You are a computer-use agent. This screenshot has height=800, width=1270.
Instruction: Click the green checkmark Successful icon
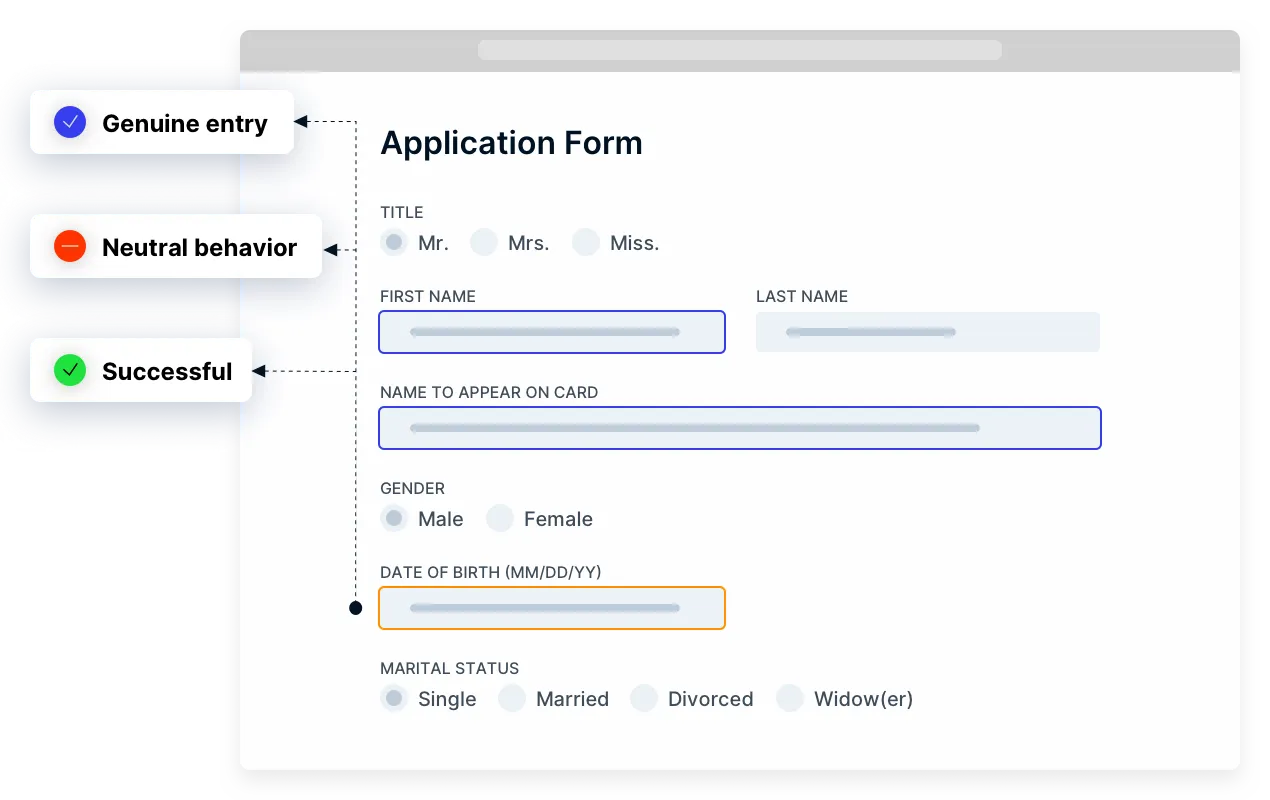(x=70, y=371)
